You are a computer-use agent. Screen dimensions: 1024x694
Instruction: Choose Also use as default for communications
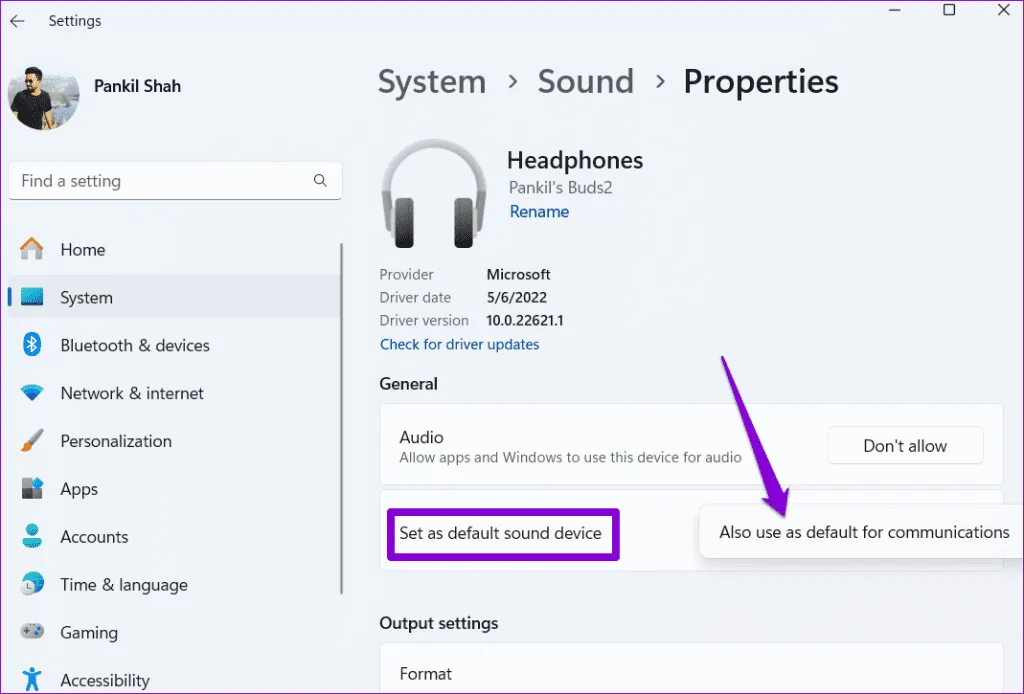pyautogui.click(x=864, y=532)
